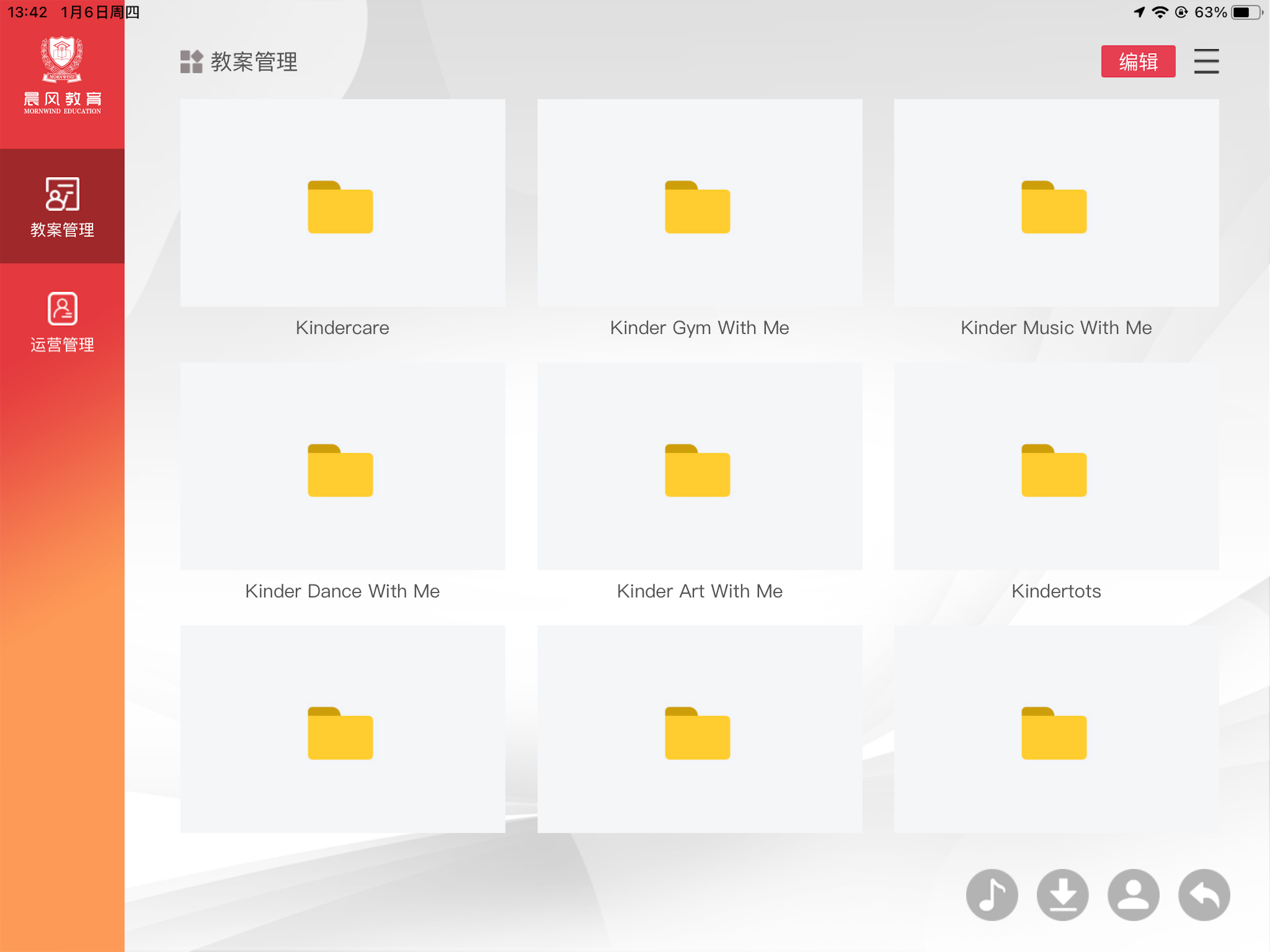Tap the back arrow button
Screen dimensions: 1270x952
[x=1204, y=894]
